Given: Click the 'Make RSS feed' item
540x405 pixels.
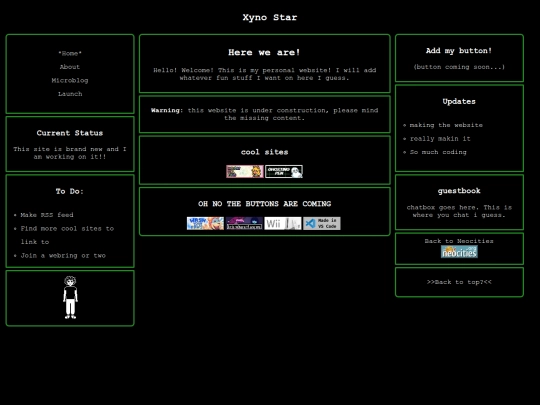Looking at the screenshot, I should [x=47, y=215].
